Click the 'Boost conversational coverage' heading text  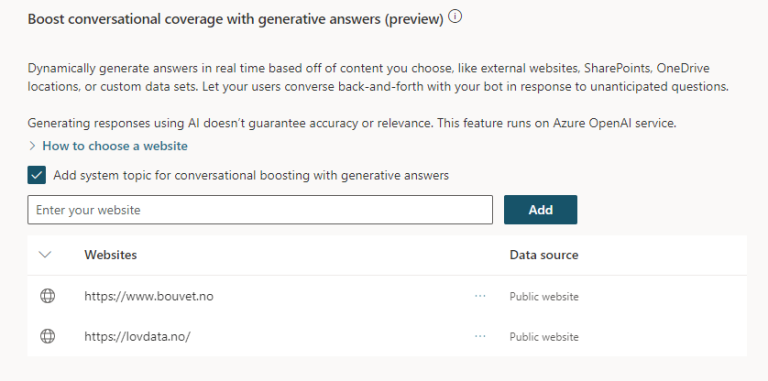pos(236,19)
